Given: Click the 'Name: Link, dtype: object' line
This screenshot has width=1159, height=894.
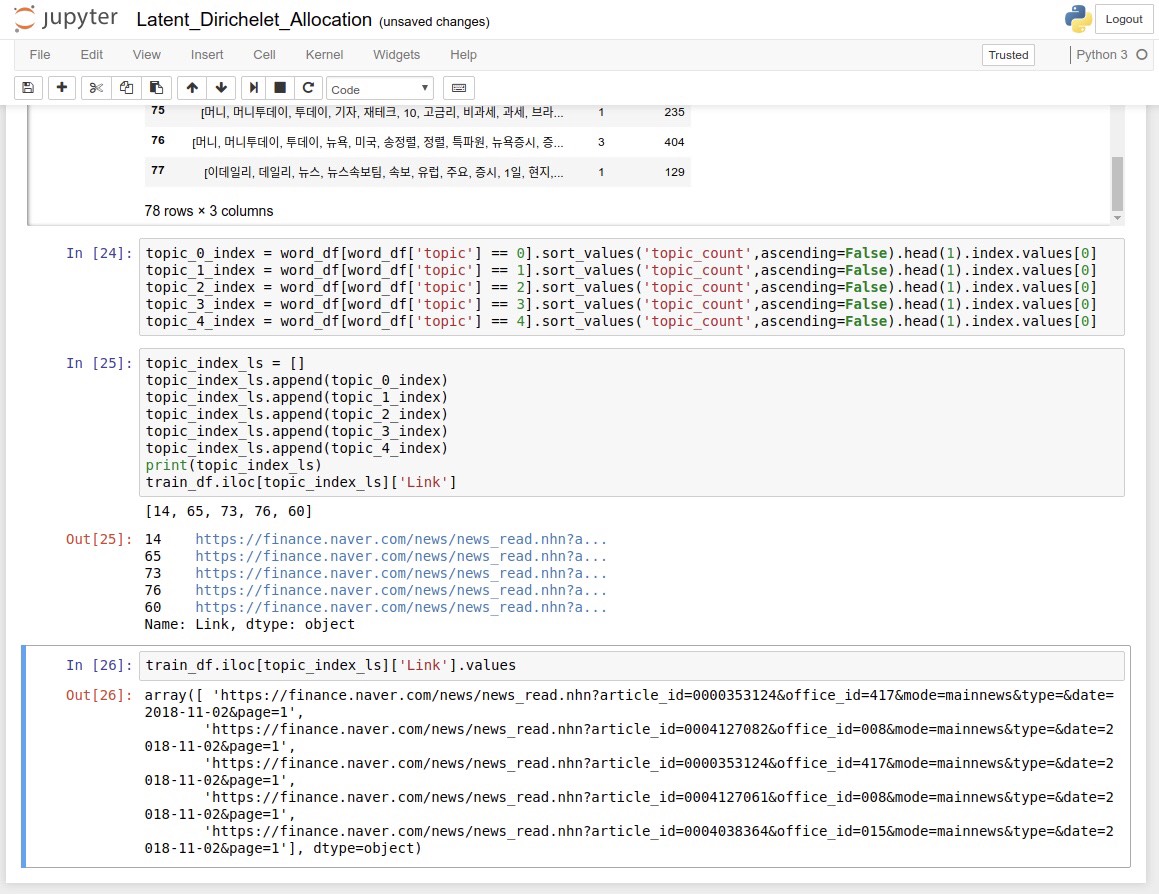Looking at the screenshot, I should pyautogui.click(x=250, y=624).
